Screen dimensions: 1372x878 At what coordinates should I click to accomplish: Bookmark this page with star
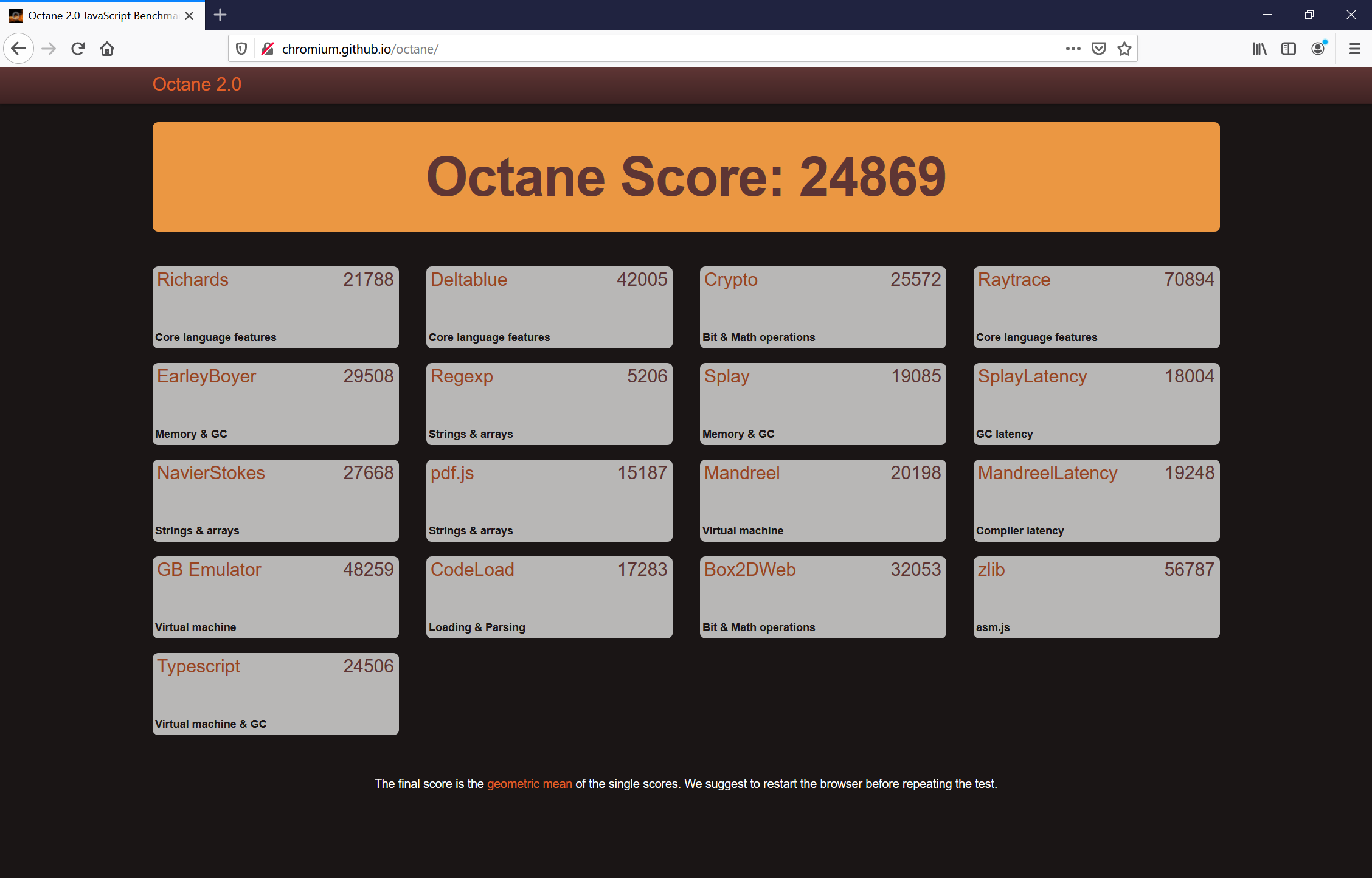click(1124, 49)
